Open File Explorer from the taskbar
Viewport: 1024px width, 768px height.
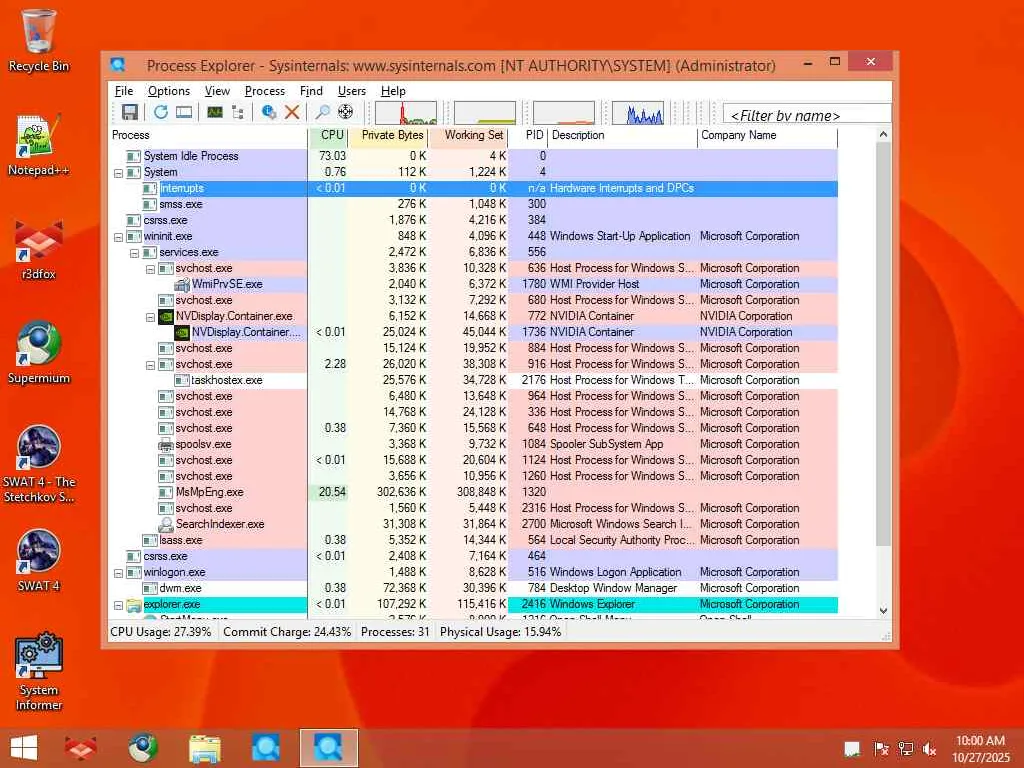tap(204, 748)
